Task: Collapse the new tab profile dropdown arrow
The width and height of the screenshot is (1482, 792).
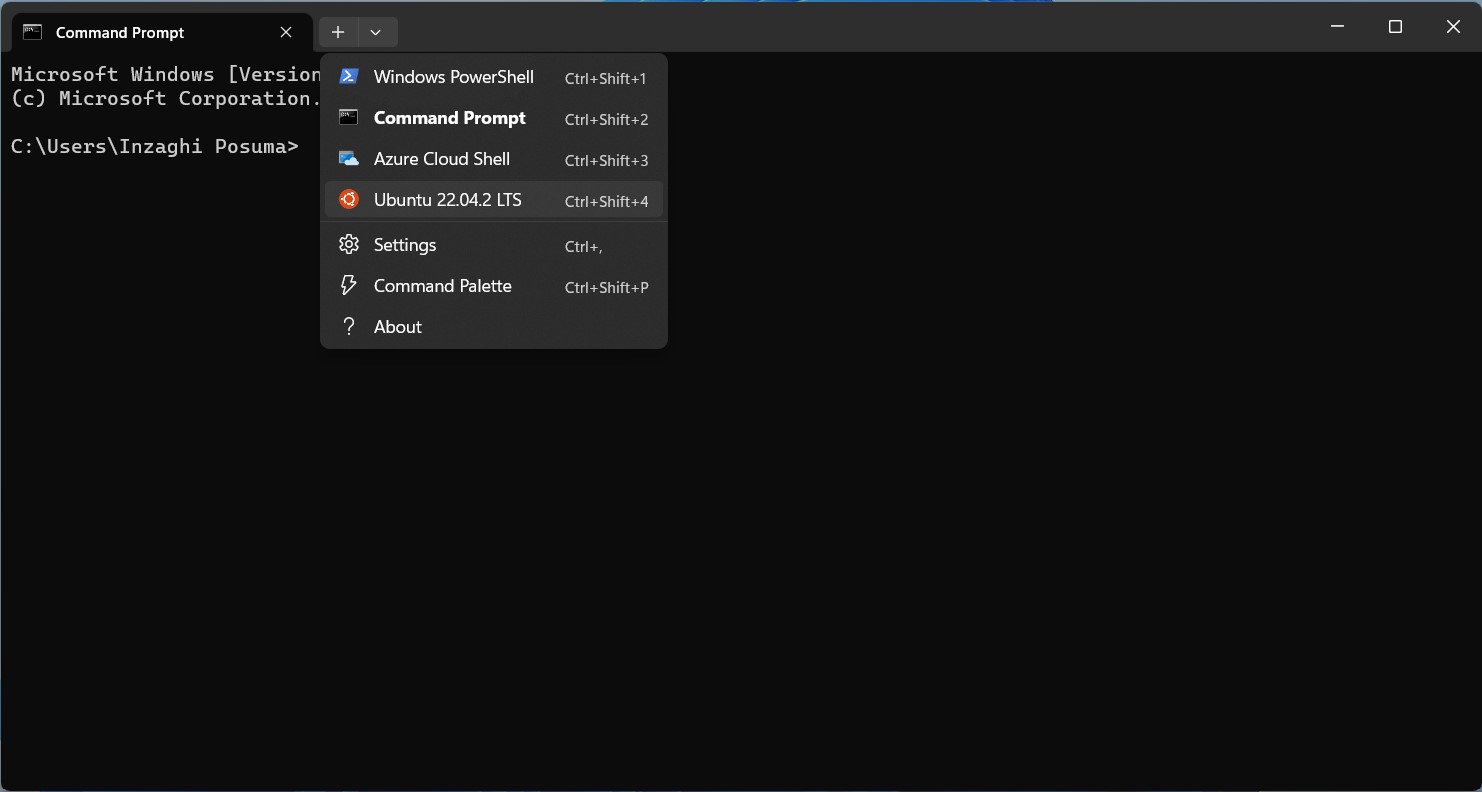Action: coord(376,32)
